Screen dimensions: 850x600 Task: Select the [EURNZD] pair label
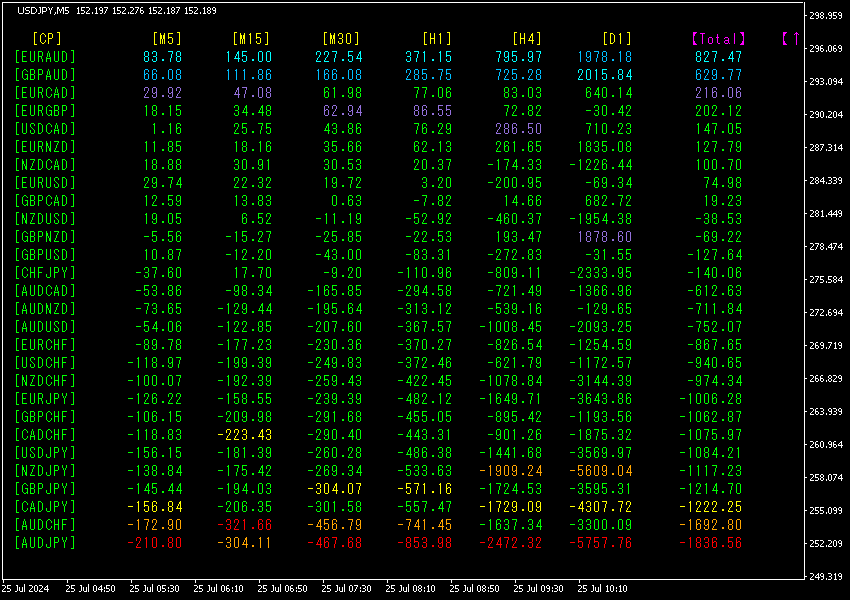click(x=45, y=147)
